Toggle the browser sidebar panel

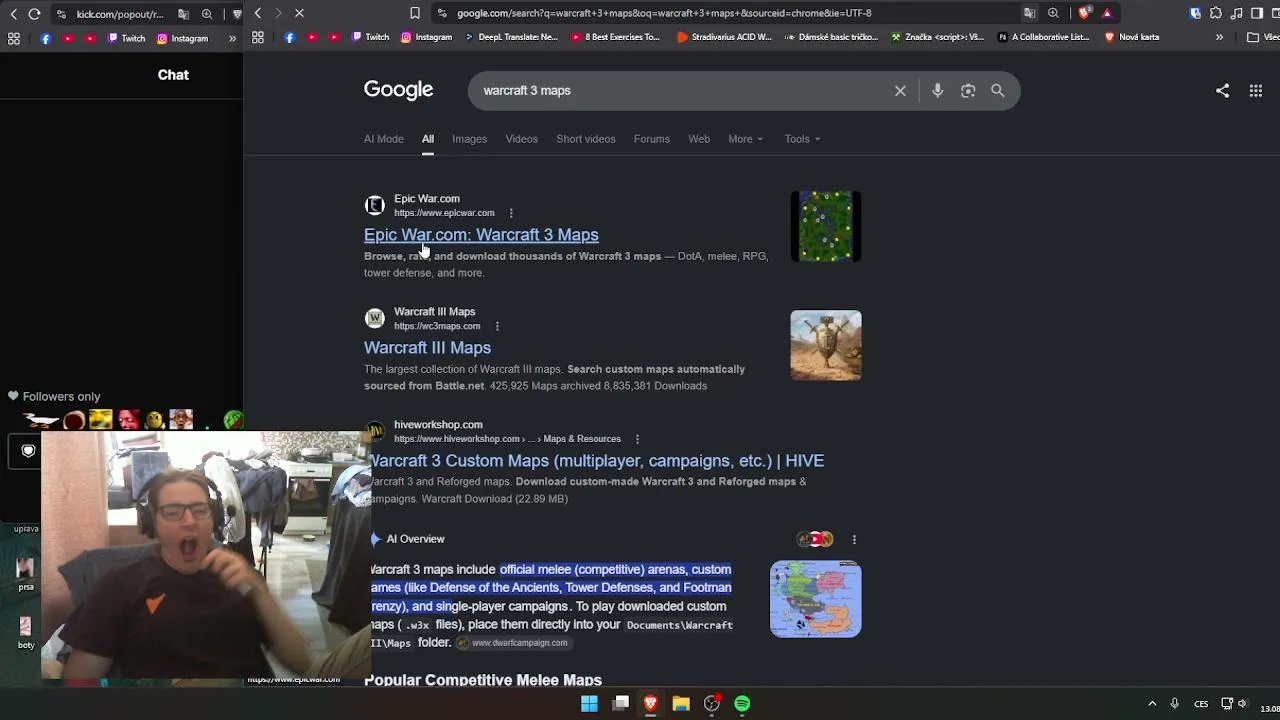pos(1257,13)
